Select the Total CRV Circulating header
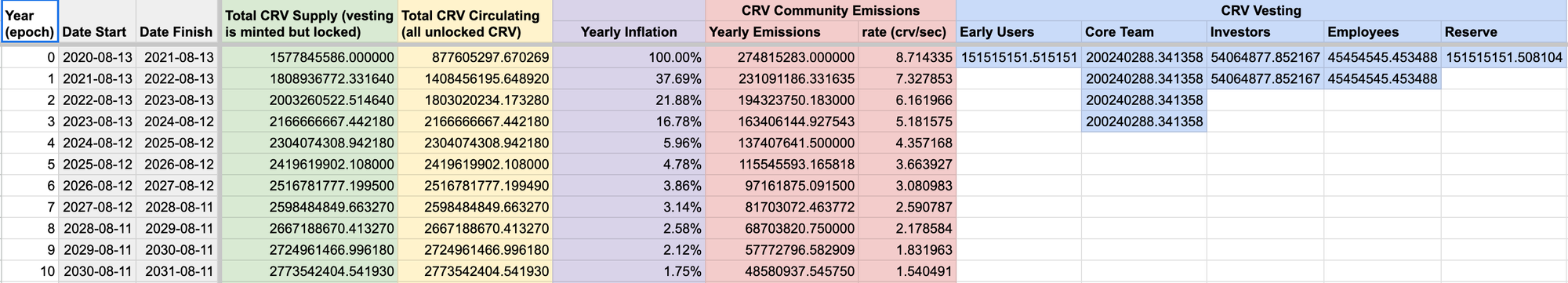Screen dimensions: 1568x283 coord(475,22)
